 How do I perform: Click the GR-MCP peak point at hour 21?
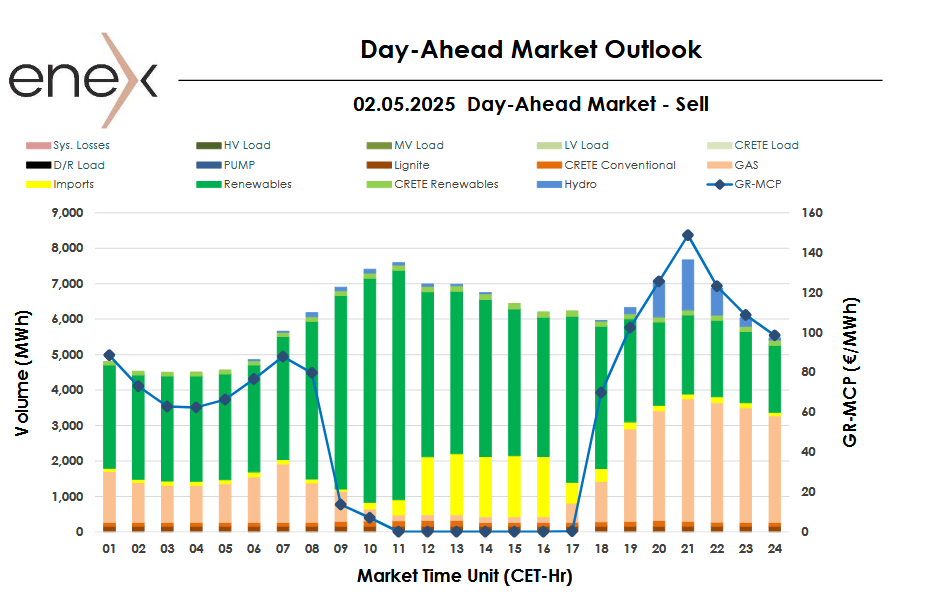(x=688, y=235)
